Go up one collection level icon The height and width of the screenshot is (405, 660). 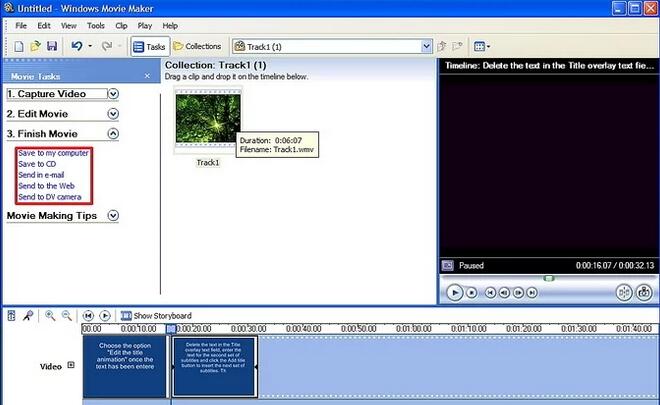(442, 46)
